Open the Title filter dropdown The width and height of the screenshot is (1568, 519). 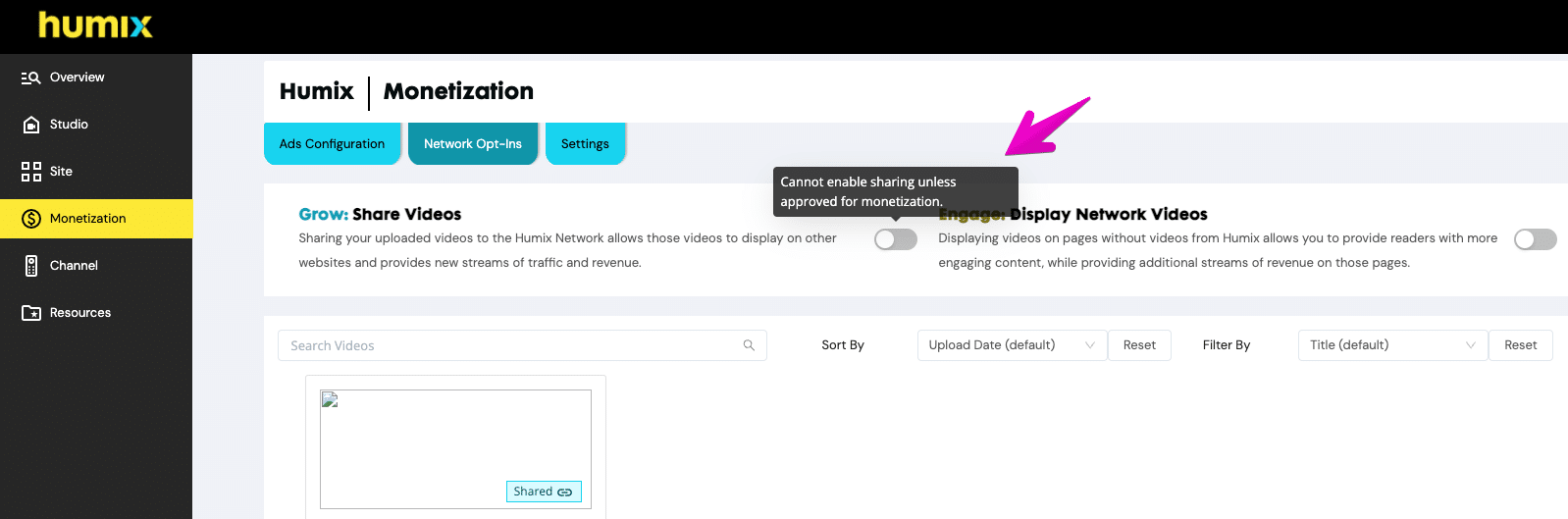tap(1392, 345)
